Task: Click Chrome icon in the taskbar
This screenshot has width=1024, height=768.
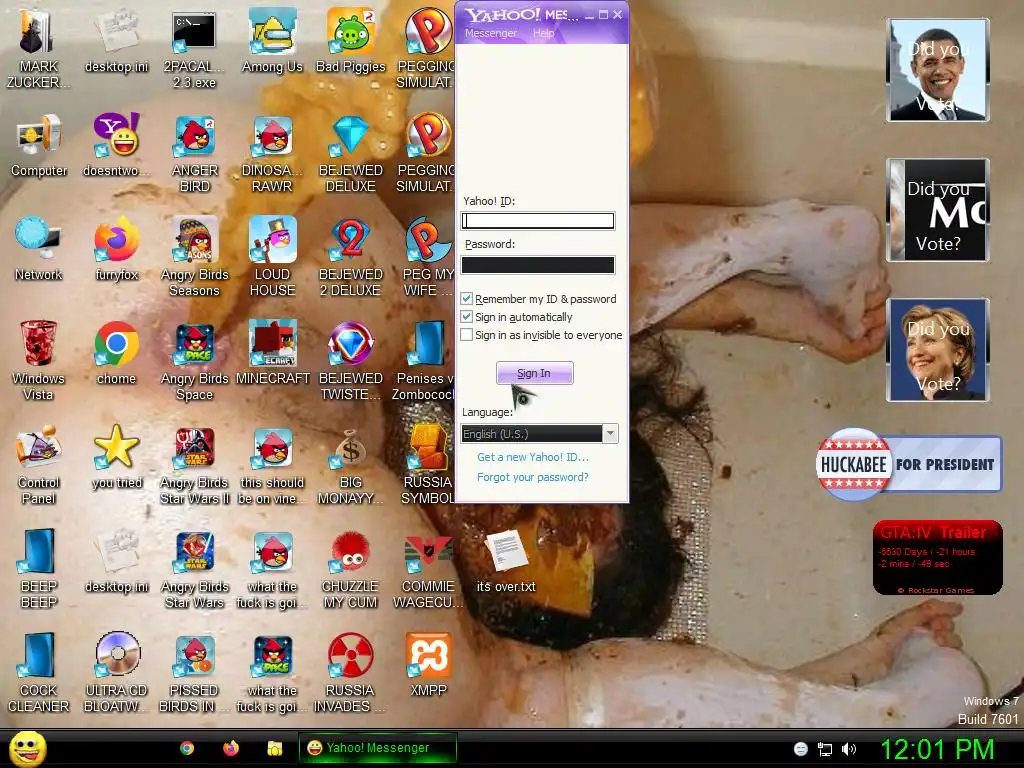Action: click(187, 748)
